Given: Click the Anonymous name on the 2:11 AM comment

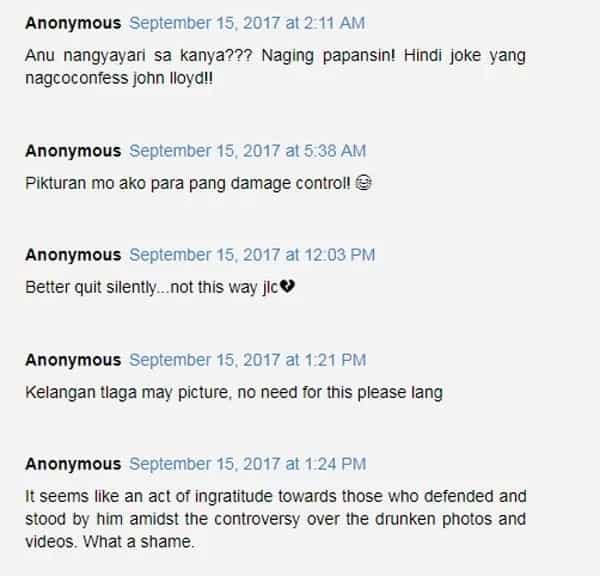Looking at the screenshot, I should [73, 23].
